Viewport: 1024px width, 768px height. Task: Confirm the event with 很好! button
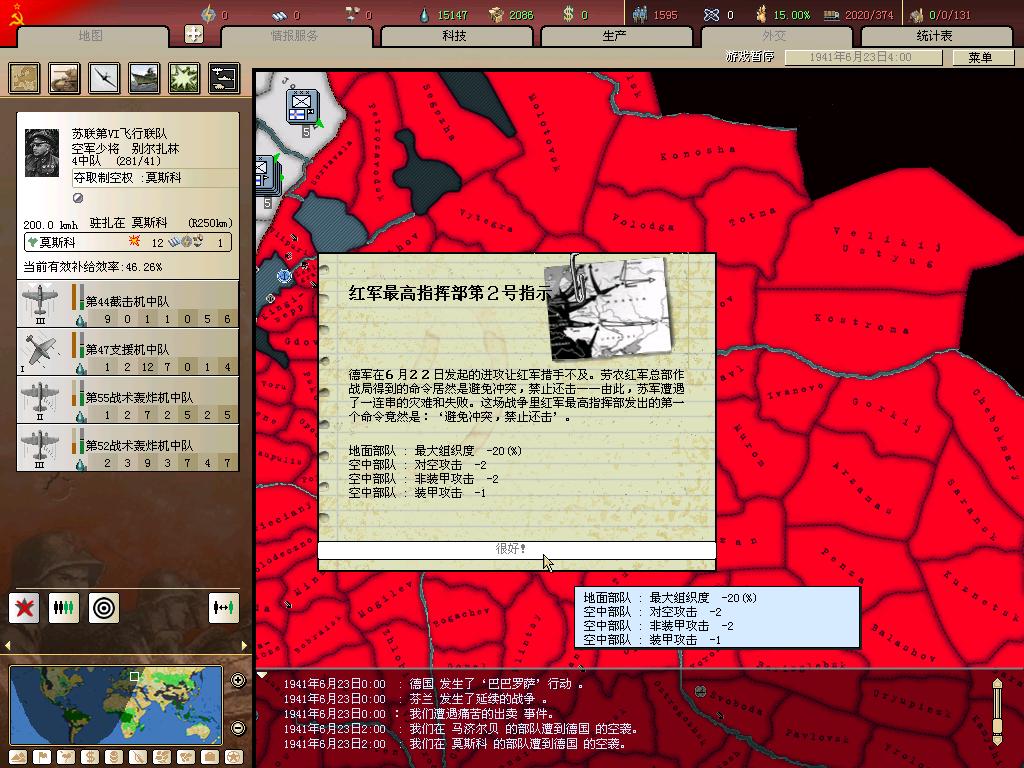516,549
